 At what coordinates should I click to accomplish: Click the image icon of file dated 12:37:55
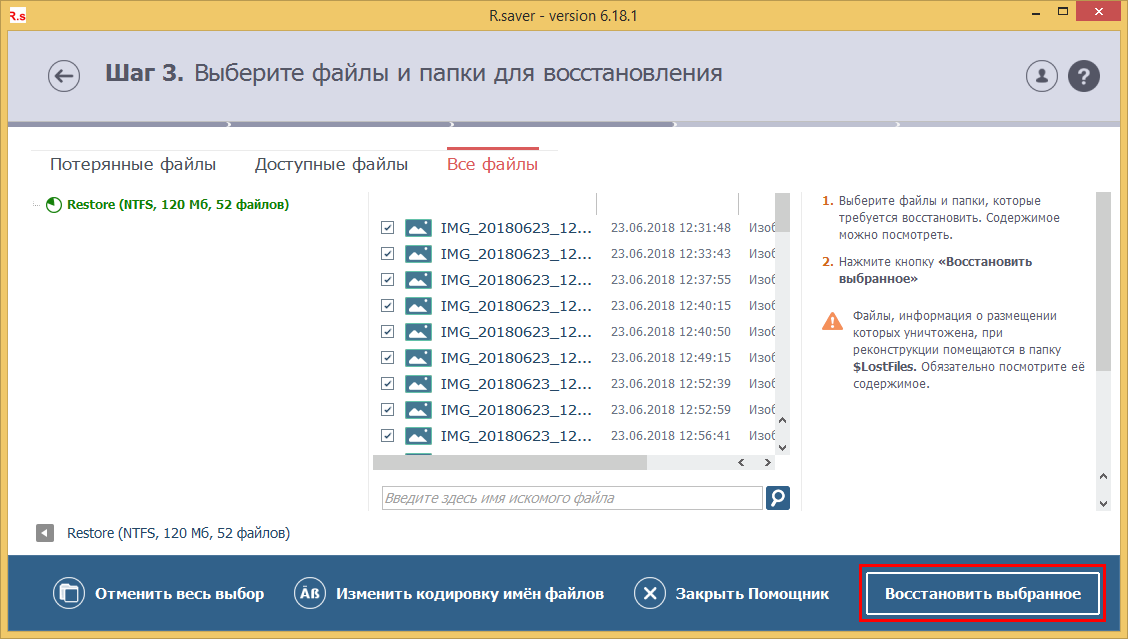tap(418, 280)
